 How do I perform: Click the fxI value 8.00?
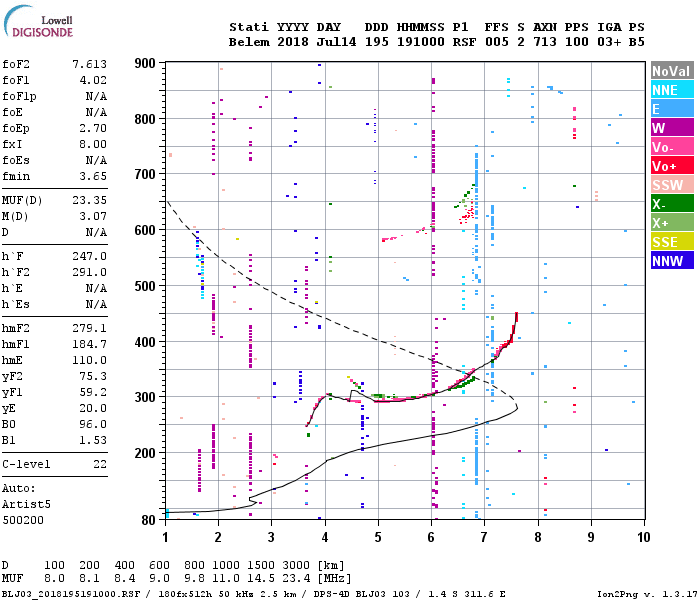(x=93, y=144)
